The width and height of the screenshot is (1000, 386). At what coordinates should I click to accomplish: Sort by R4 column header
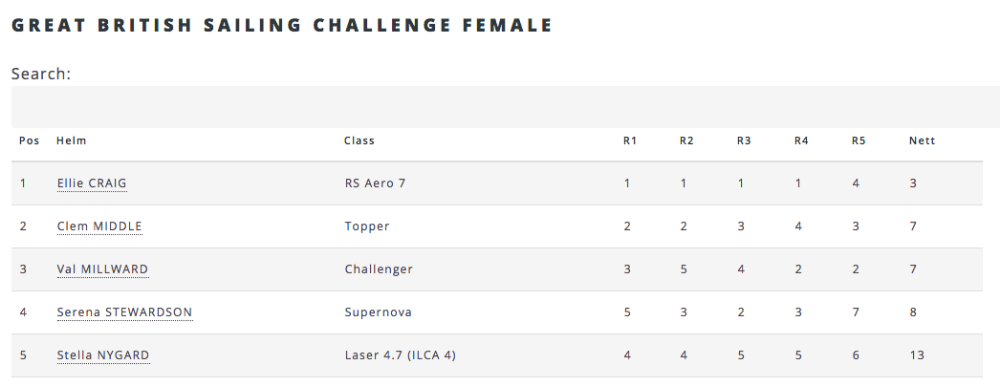pos(801,140)
